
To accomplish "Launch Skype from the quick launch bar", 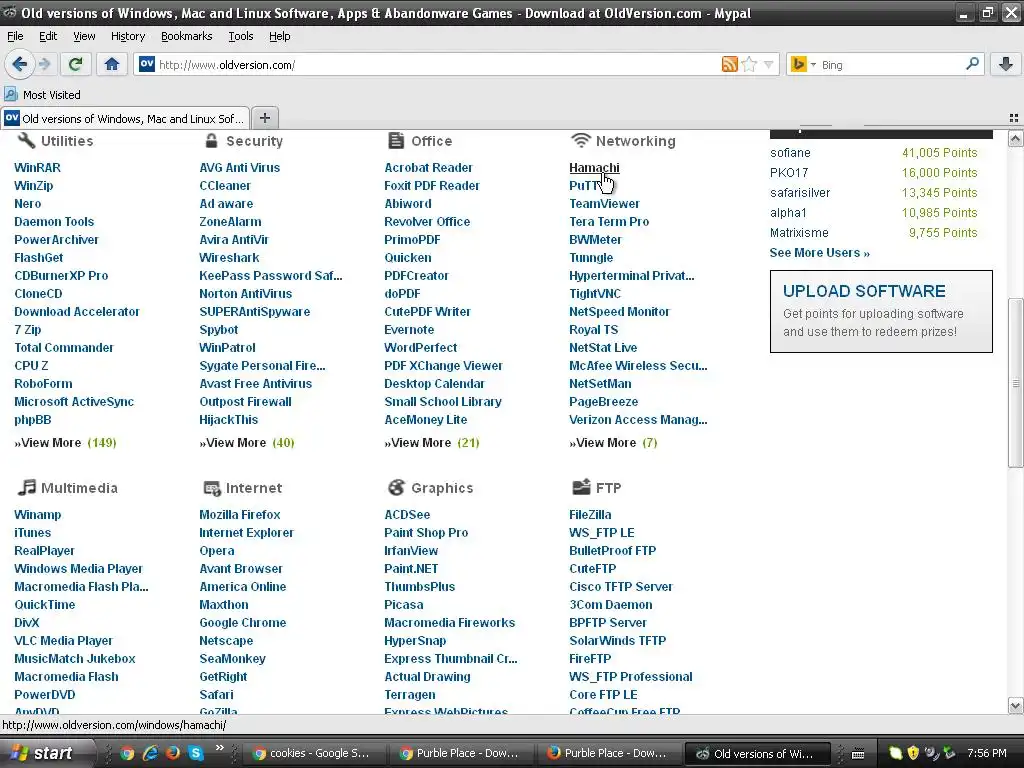I will 196,754.
